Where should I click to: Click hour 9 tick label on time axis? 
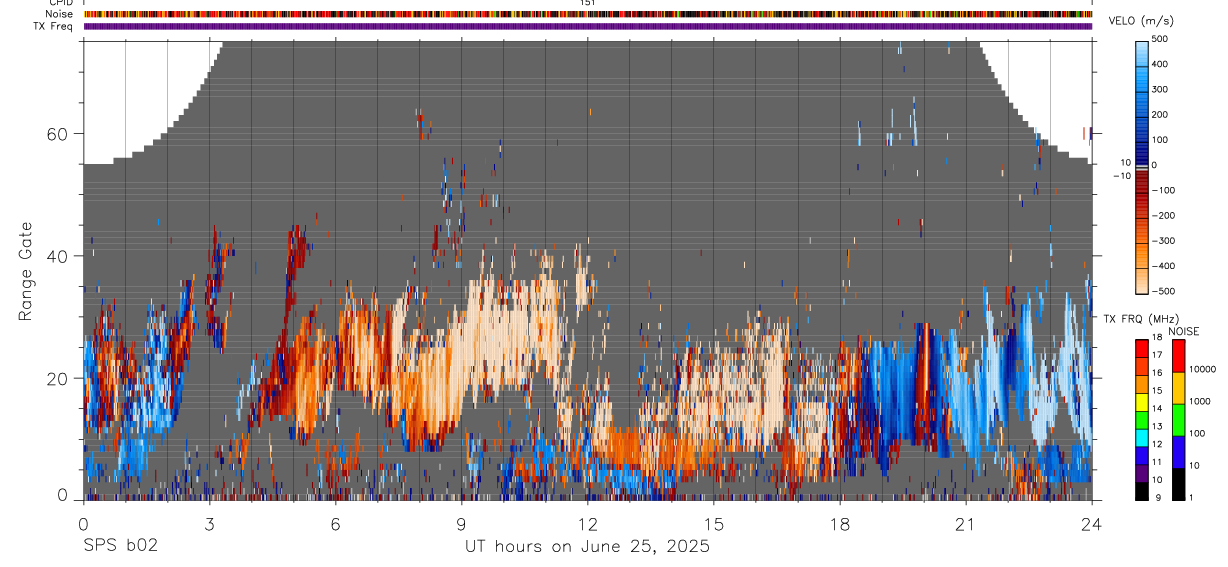pos(461,524)
